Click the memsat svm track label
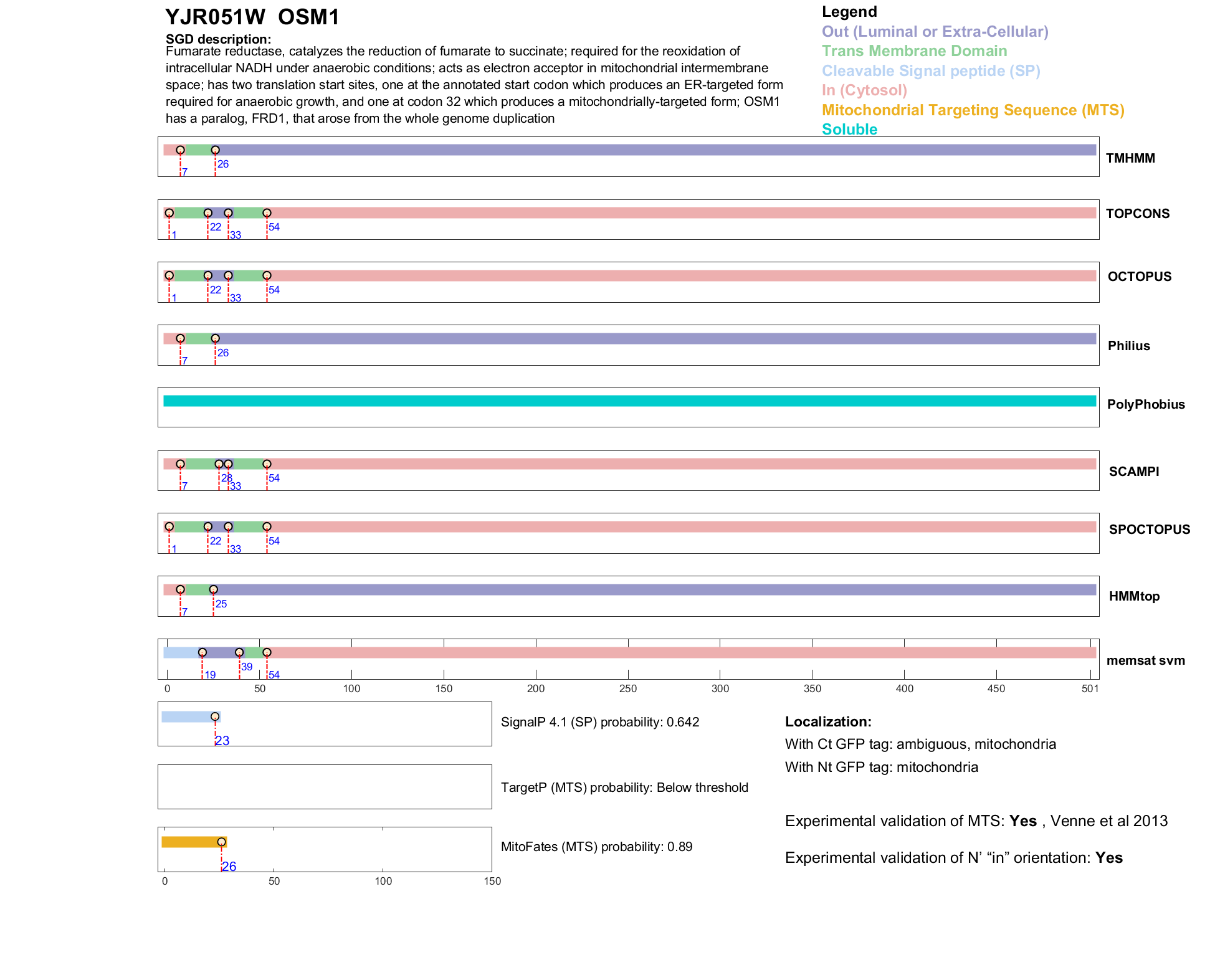 1145,660
